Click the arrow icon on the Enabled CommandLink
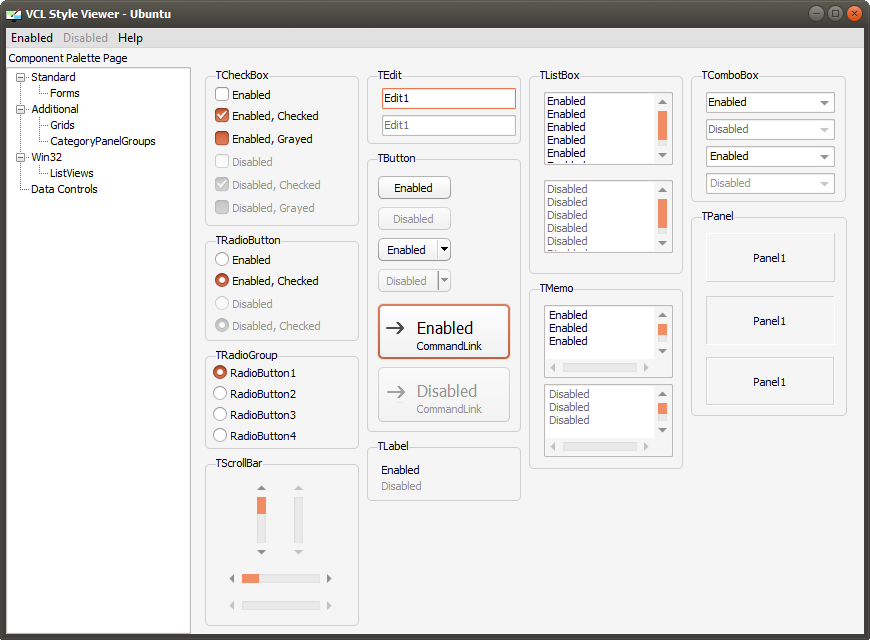The height and width of the screenshot is (640, 870). point(395,328)
